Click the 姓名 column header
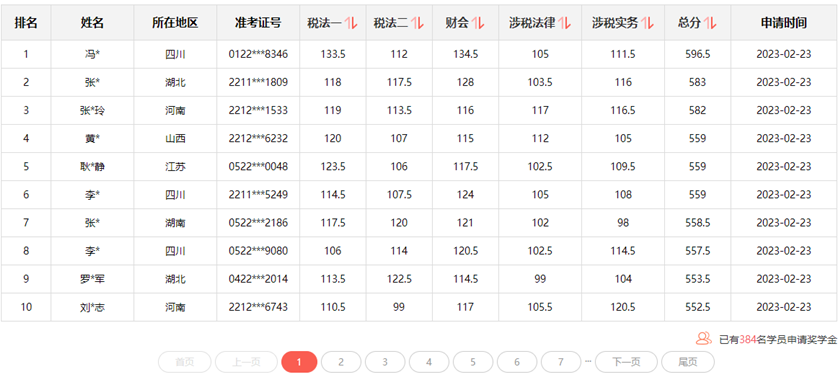840x374 pixels. click(x=92, y=23)
